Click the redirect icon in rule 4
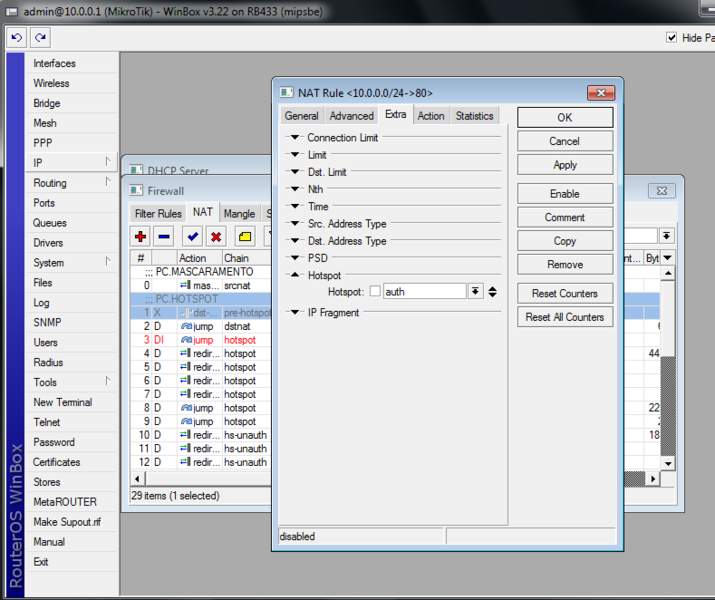Screen dimensions: 715x600 click(x=185, y=353)
